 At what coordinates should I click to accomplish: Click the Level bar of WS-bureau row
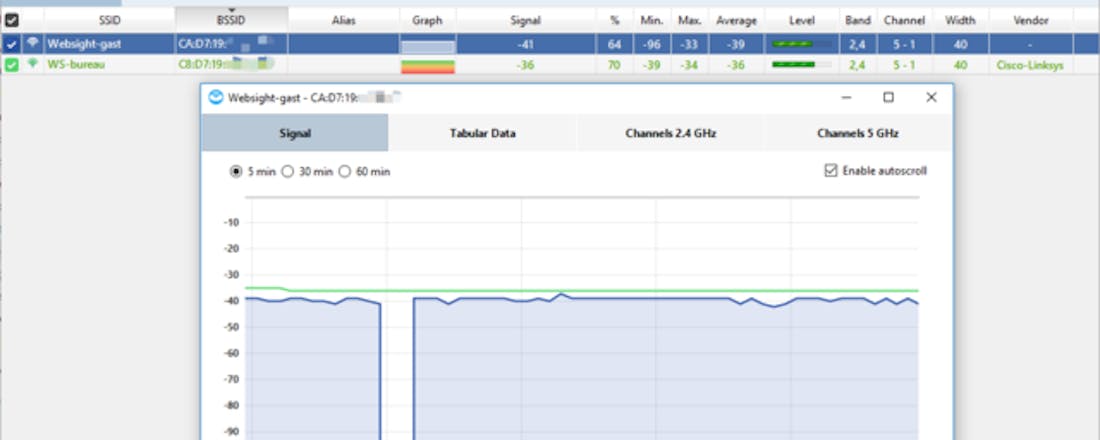click(x=801, y=65)
